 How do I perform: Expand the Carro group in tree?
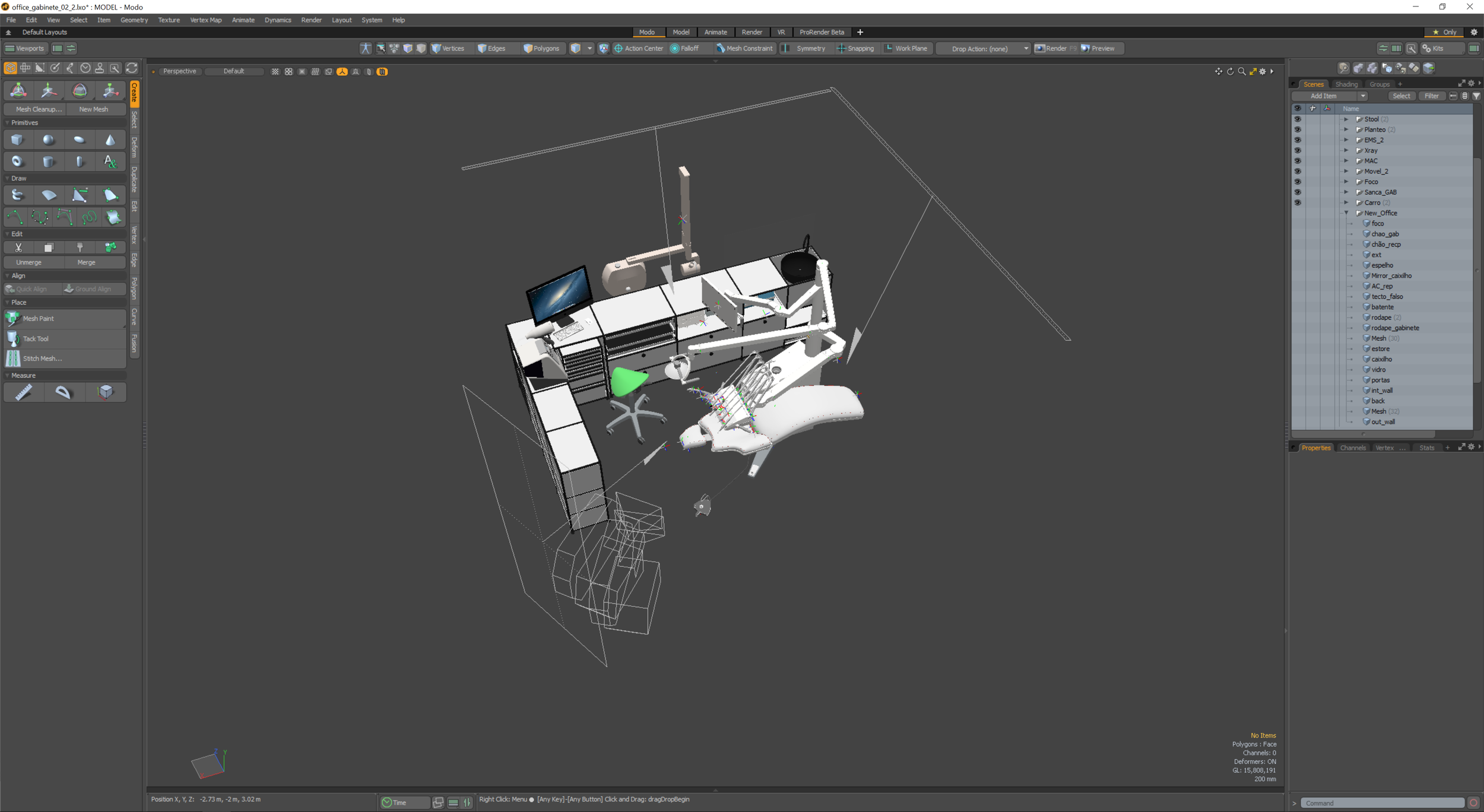tap(1346, 202)
